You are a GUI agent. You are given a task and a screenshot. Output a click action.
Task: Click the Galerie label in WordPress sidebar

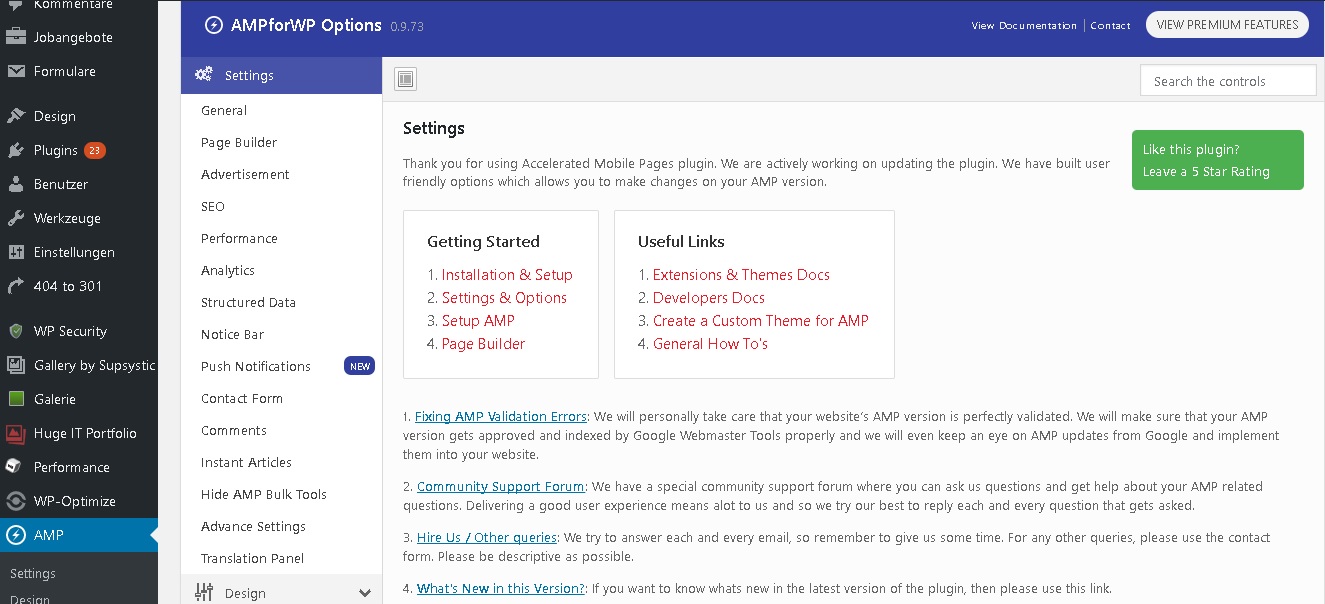coord(55,399)
